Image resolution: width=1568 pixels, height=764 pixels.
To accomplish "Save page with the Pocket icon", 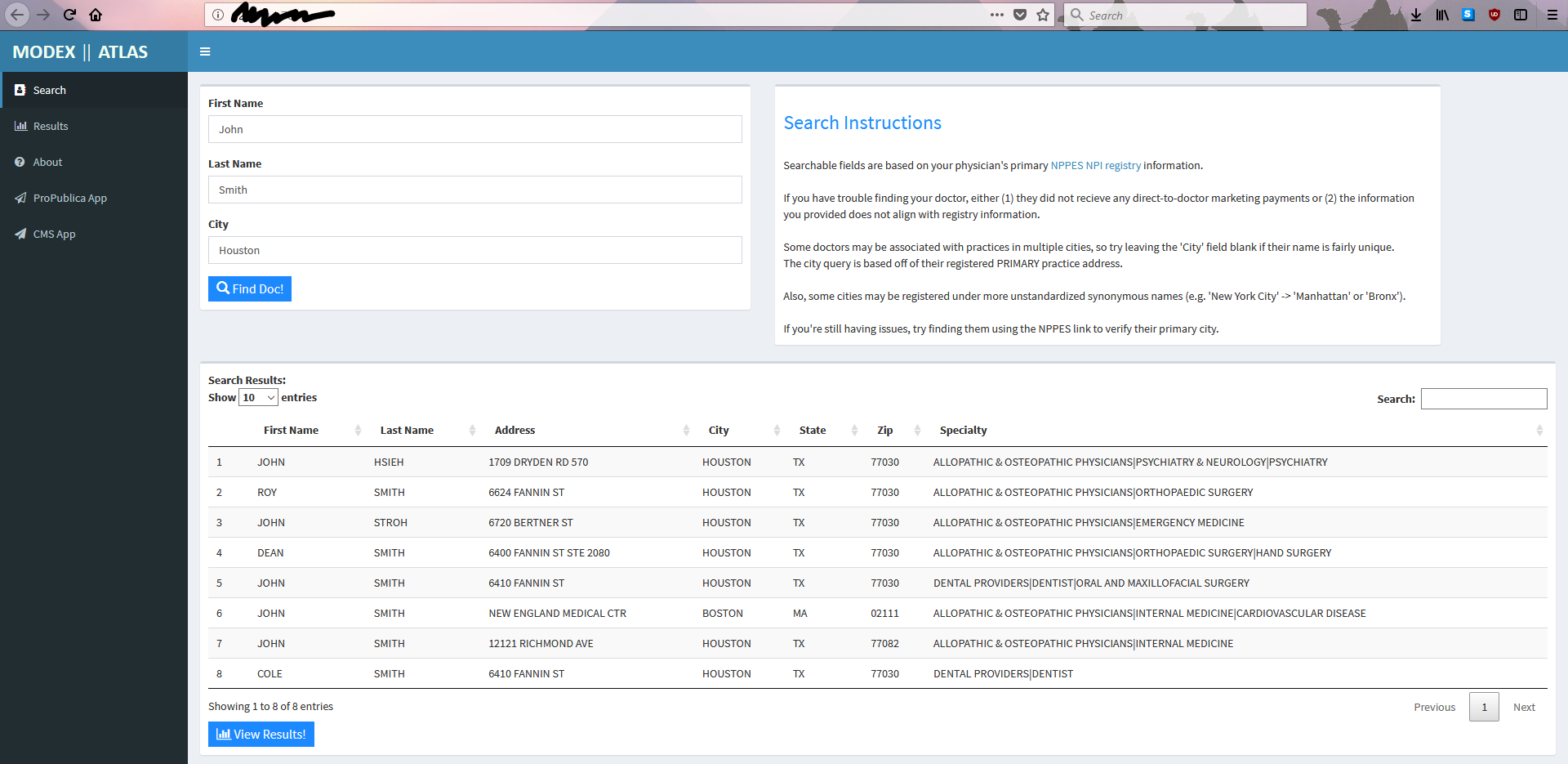I will click(1020, 15).
